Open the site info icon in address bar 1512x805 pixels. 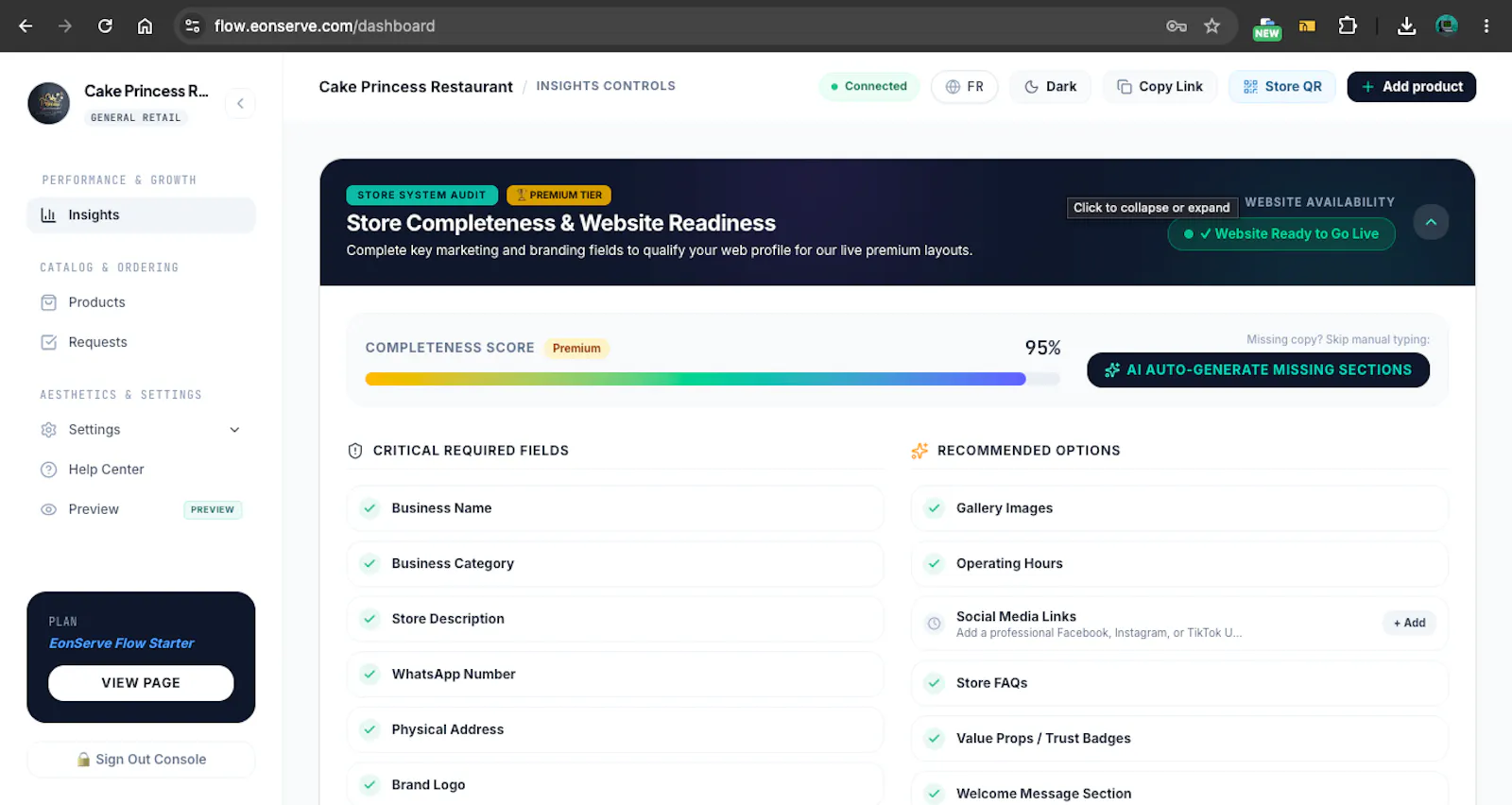click(x=193, y=26)
